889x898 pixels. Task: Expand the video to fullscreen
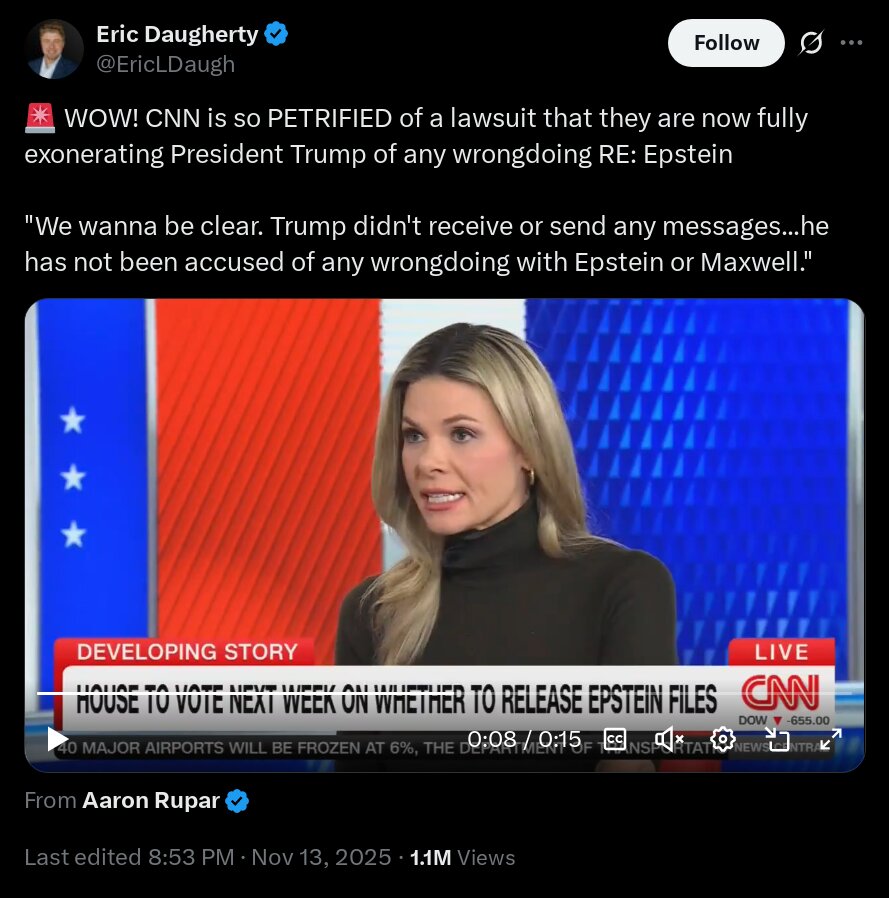tap(831, 739)
